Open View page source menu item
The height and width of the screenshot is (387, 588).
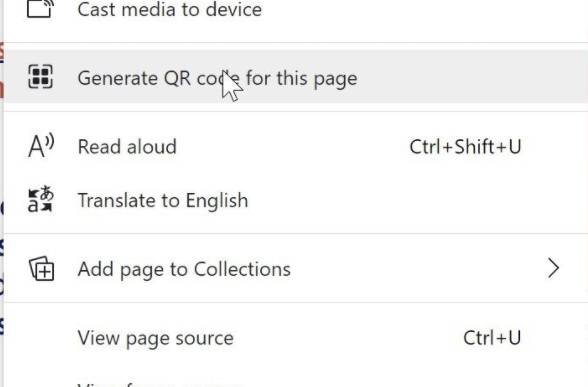pyautogui.click(x=296, y=338)
